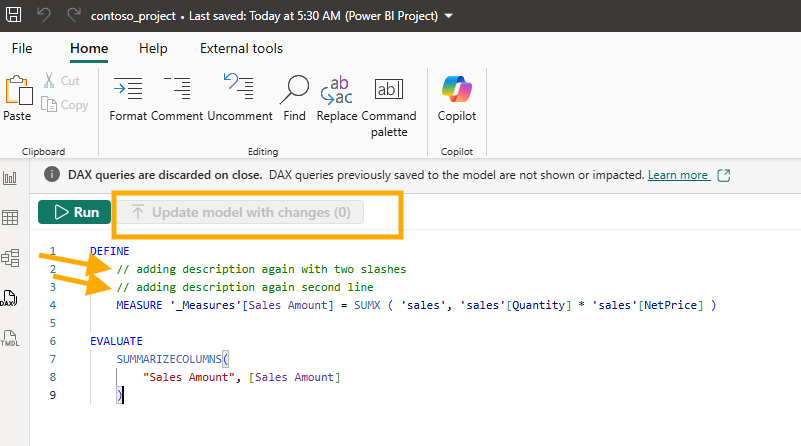Viewport: 801px width, 446px height.
Task: Click the "Sales Amount" string on line 8
Action: tap(189, 377)
